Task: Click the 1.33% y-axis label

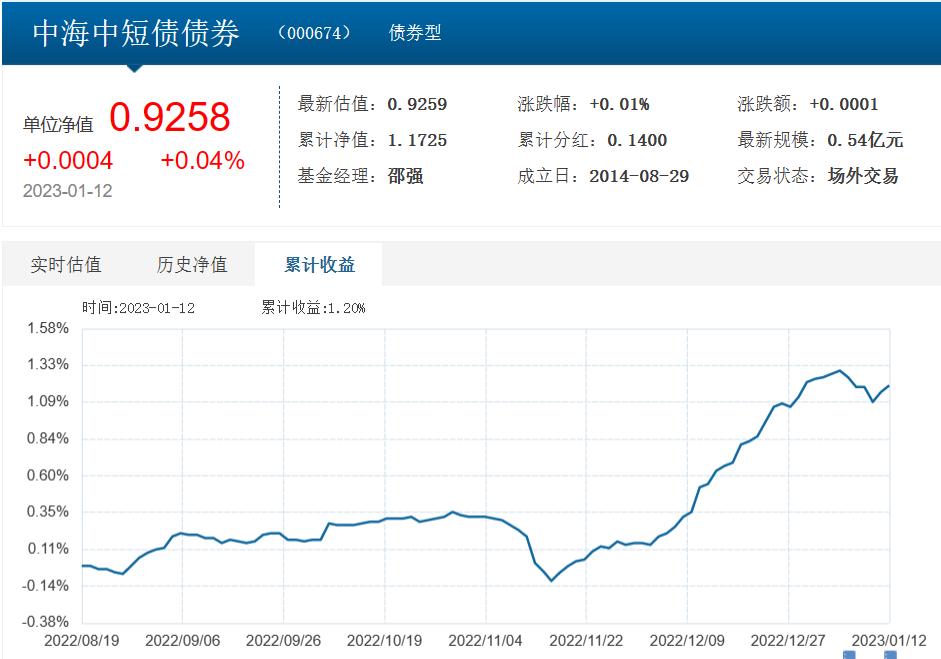Action: tap(48, 364)
